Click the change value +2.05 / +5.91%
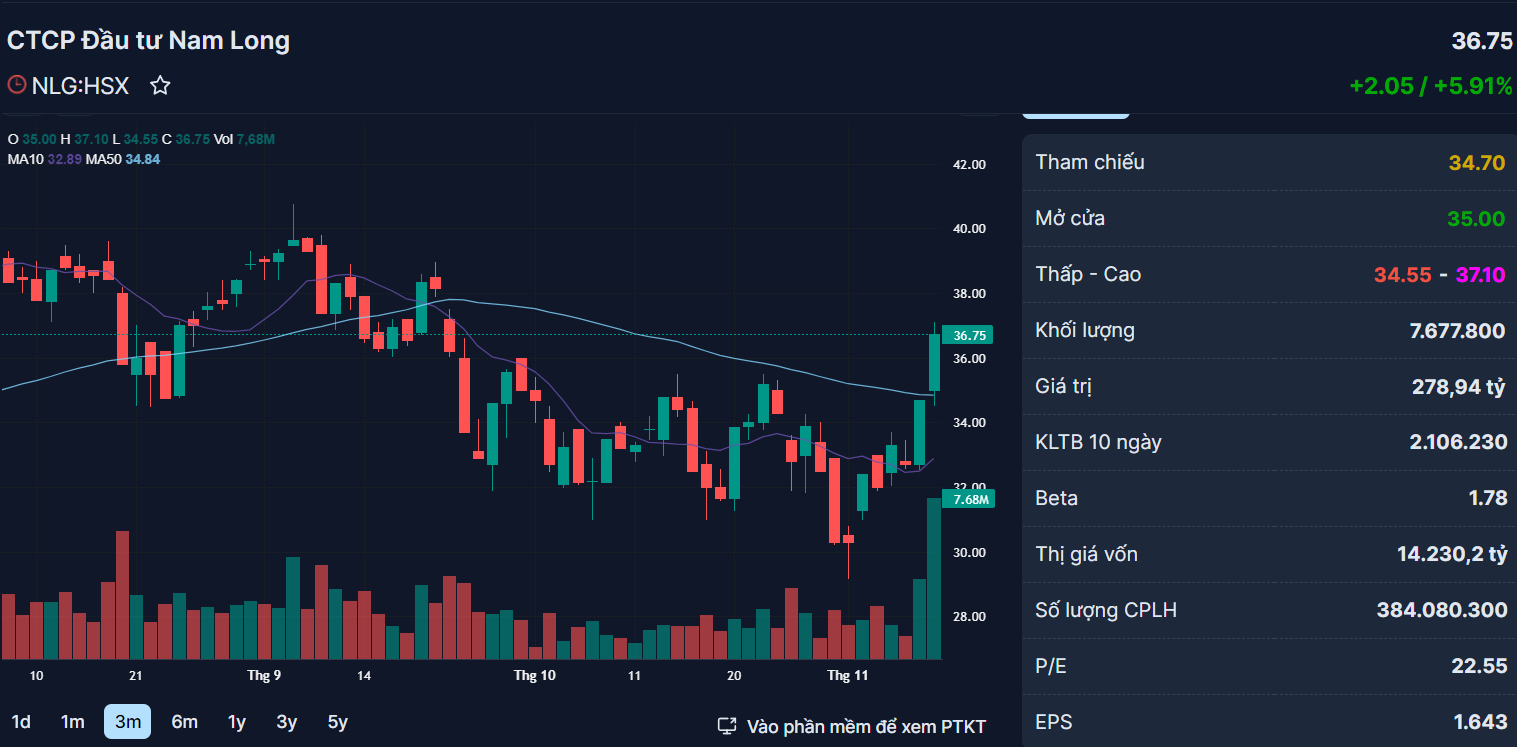Viewport: 1517px width, 747px height. [1431, 86]
